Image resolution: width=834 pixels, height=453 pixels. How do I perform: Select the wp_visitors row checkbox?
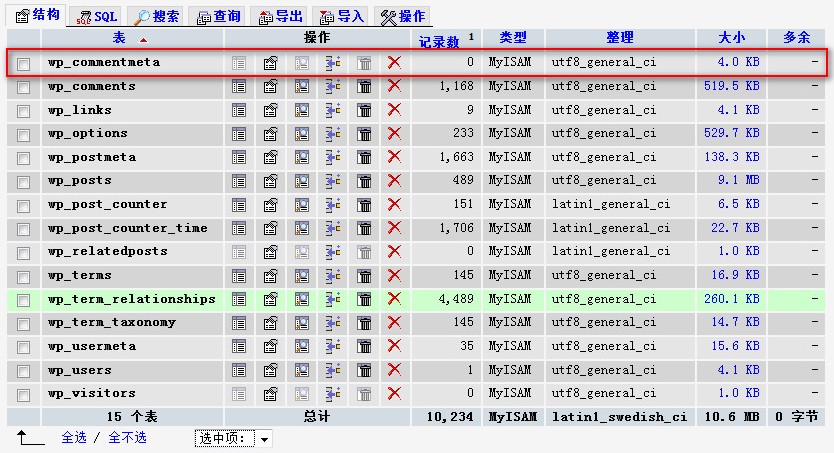23,395
